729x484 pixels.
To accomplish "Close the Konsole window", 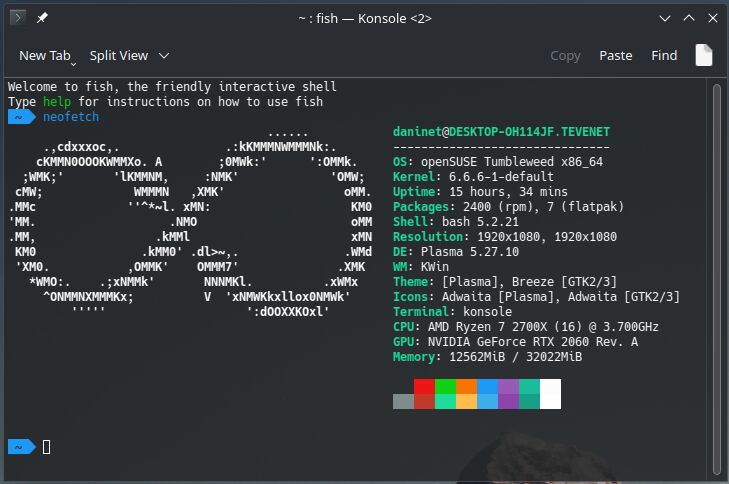I will (x=713, y=18).
